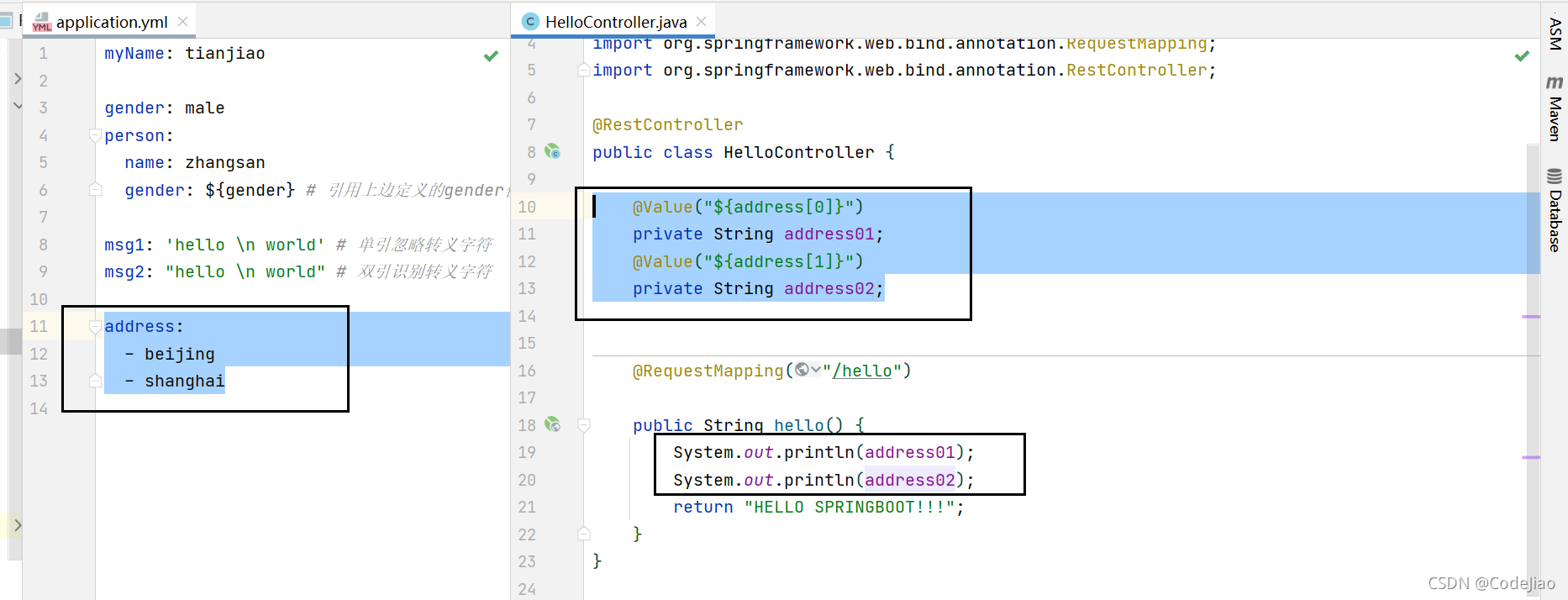Click line number 10 in HelloController gutter
1568x600 pixels.
pyautogui.click(x=527, y=207)
